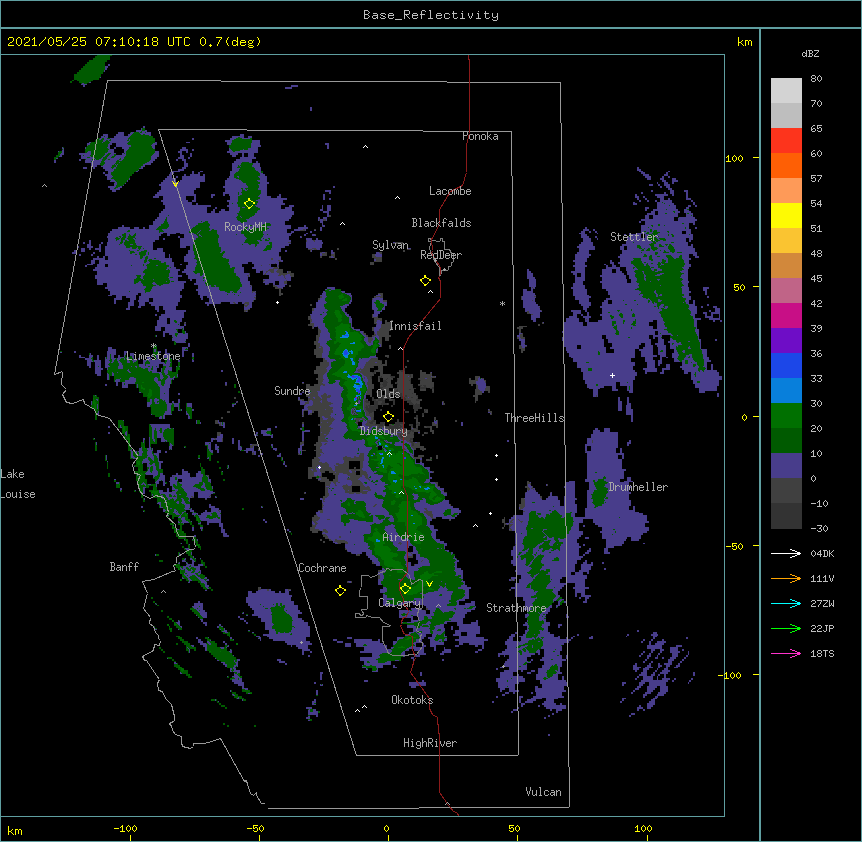The image size is (862, 842).
Task: Click the Base_Reflectivity title
Action: 431,15
